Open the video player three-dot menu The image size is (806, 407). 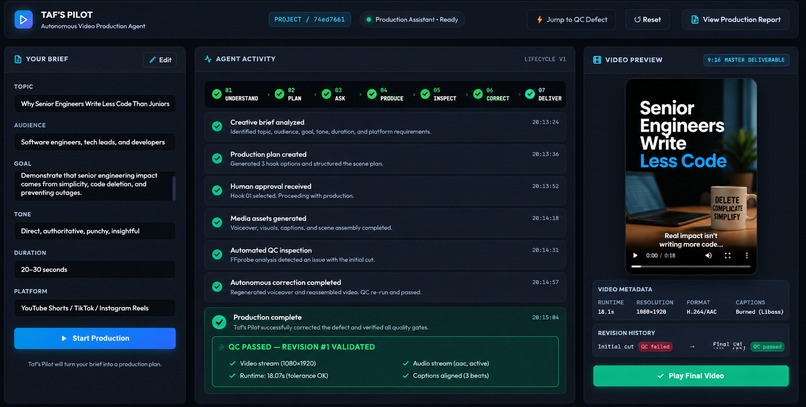(746, 255)
